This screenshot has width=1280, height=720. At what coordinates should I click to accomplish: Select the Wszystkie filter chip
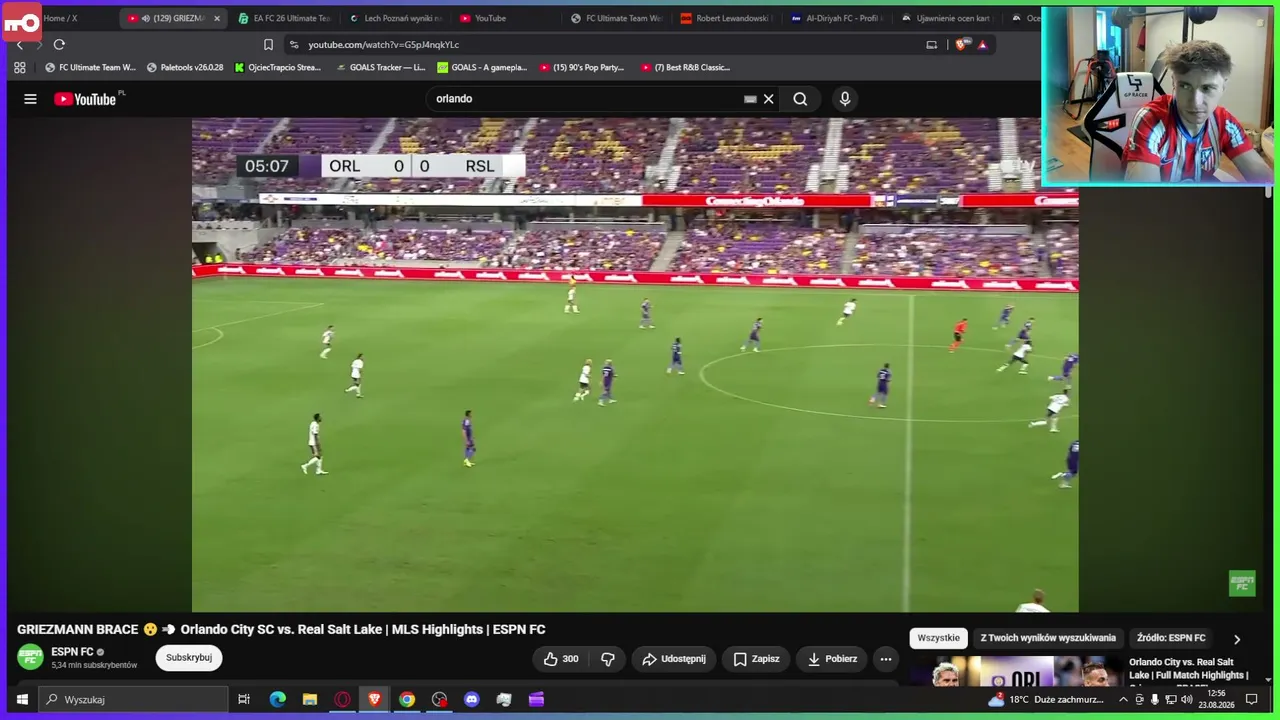tap(938, 638)
